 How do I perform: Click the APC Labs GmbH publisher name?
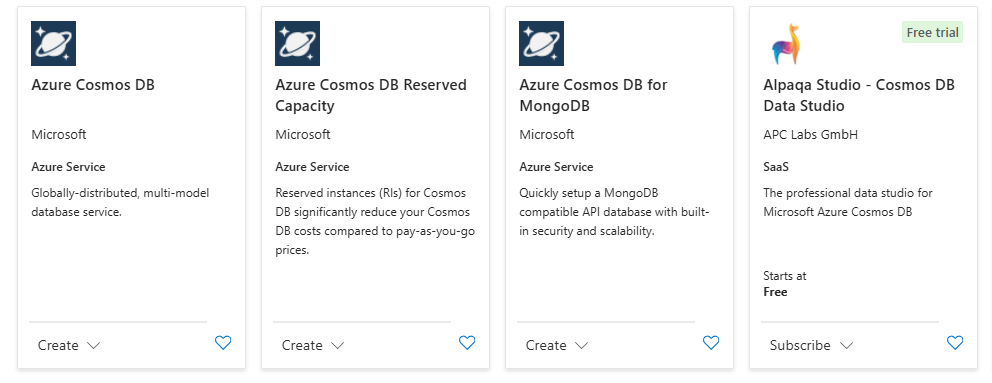(810, 134)
